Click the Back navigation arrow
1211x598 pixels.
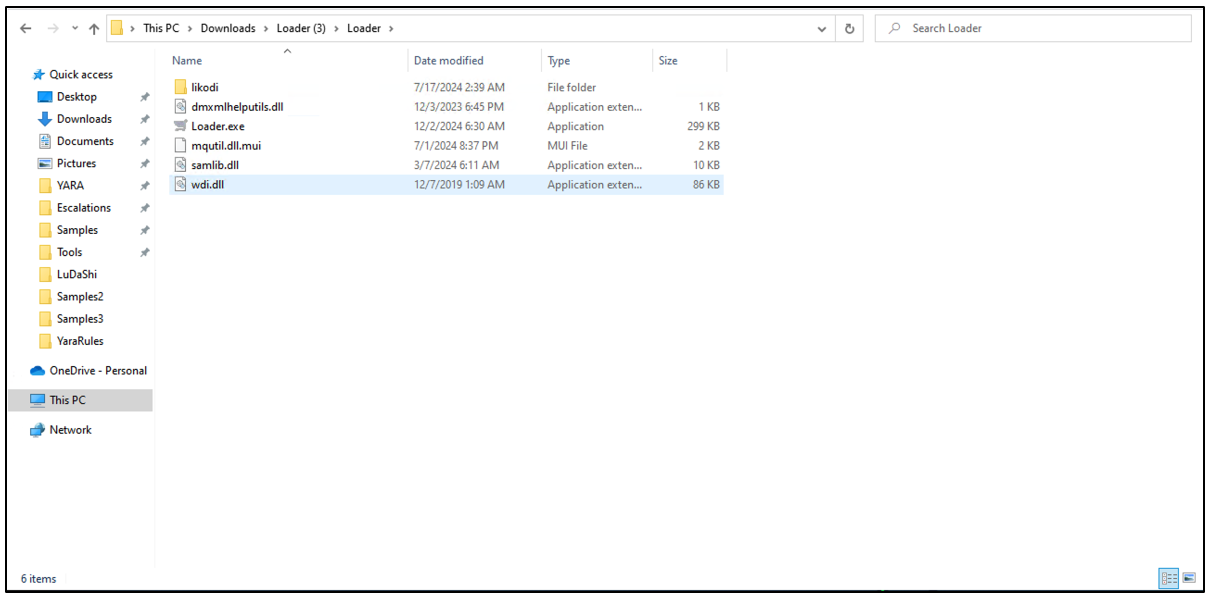26,29
